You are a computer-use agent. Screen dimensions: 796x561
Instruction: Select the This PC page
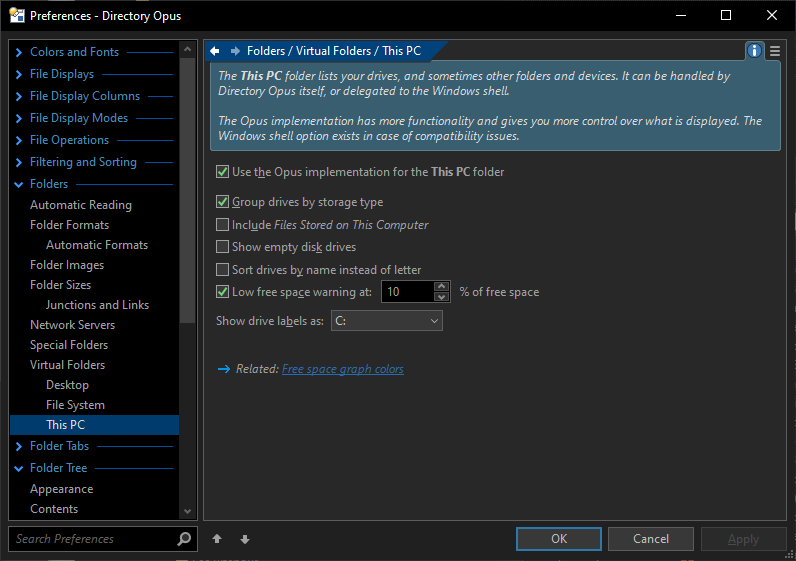point(94,425)
